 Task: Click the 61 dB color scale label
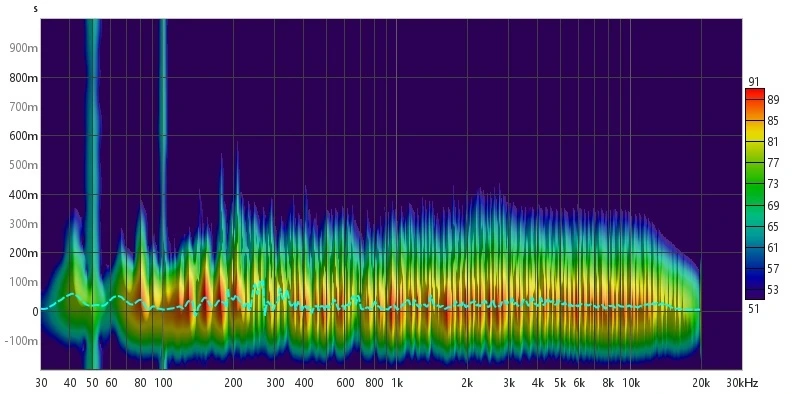point(773,248)
